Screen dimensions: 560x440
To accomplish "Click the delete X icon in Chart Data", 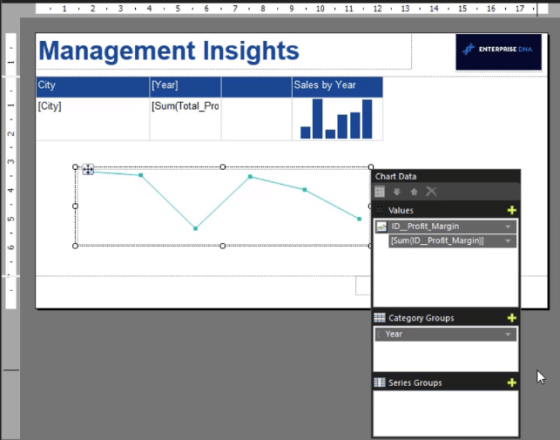I will (x=431, y=192).
